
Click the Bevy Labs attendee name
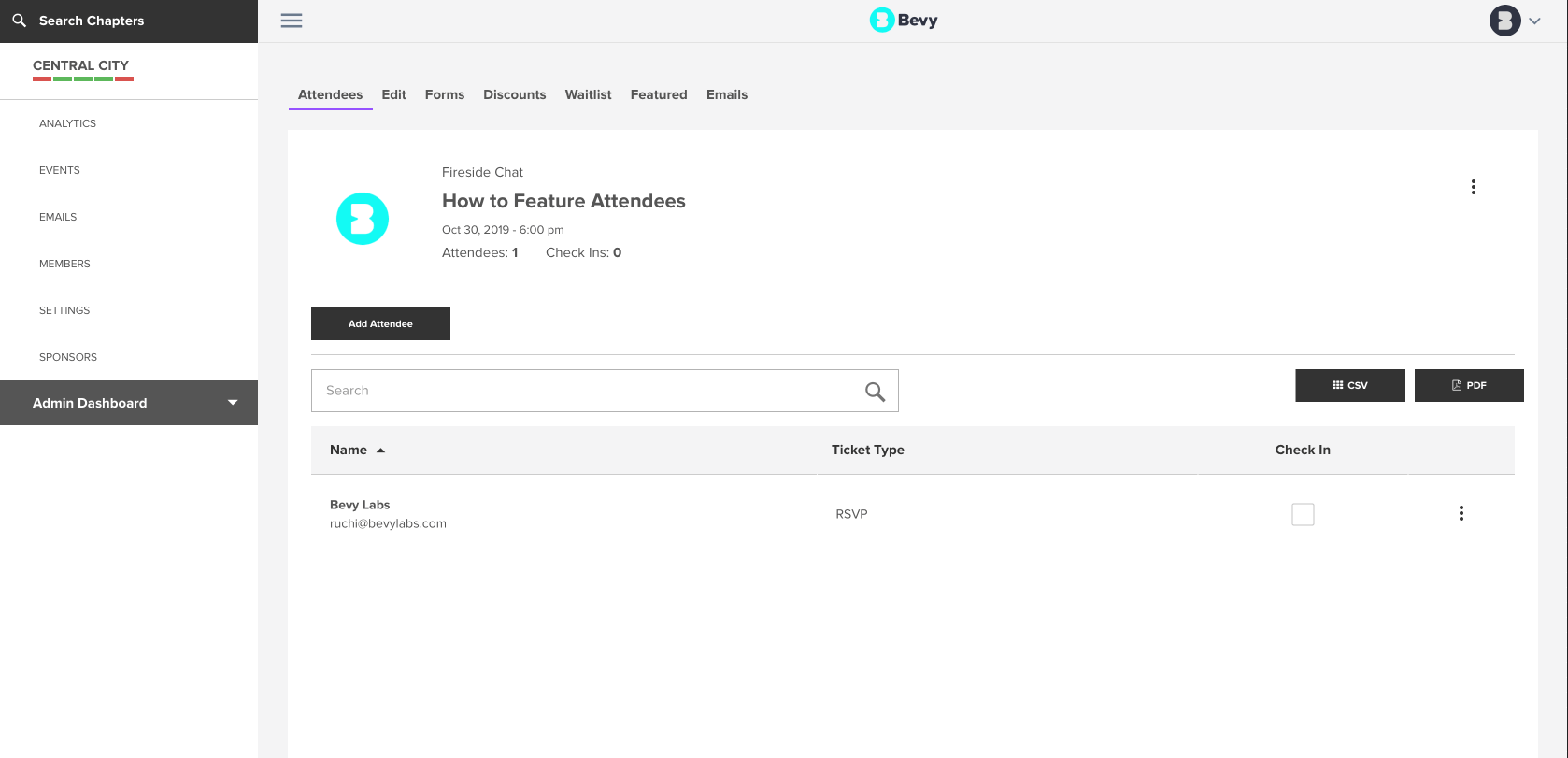point(360,505)
